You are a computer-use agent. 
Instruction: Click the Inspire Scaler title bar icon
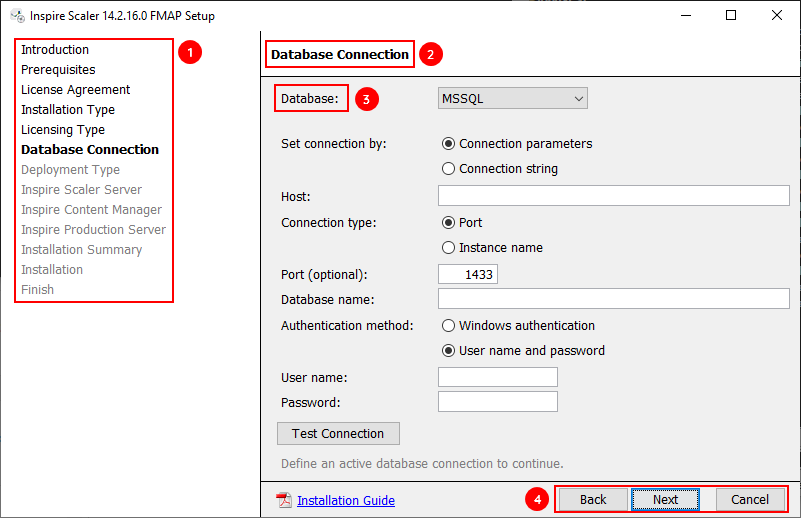click(x=17, y=16)
